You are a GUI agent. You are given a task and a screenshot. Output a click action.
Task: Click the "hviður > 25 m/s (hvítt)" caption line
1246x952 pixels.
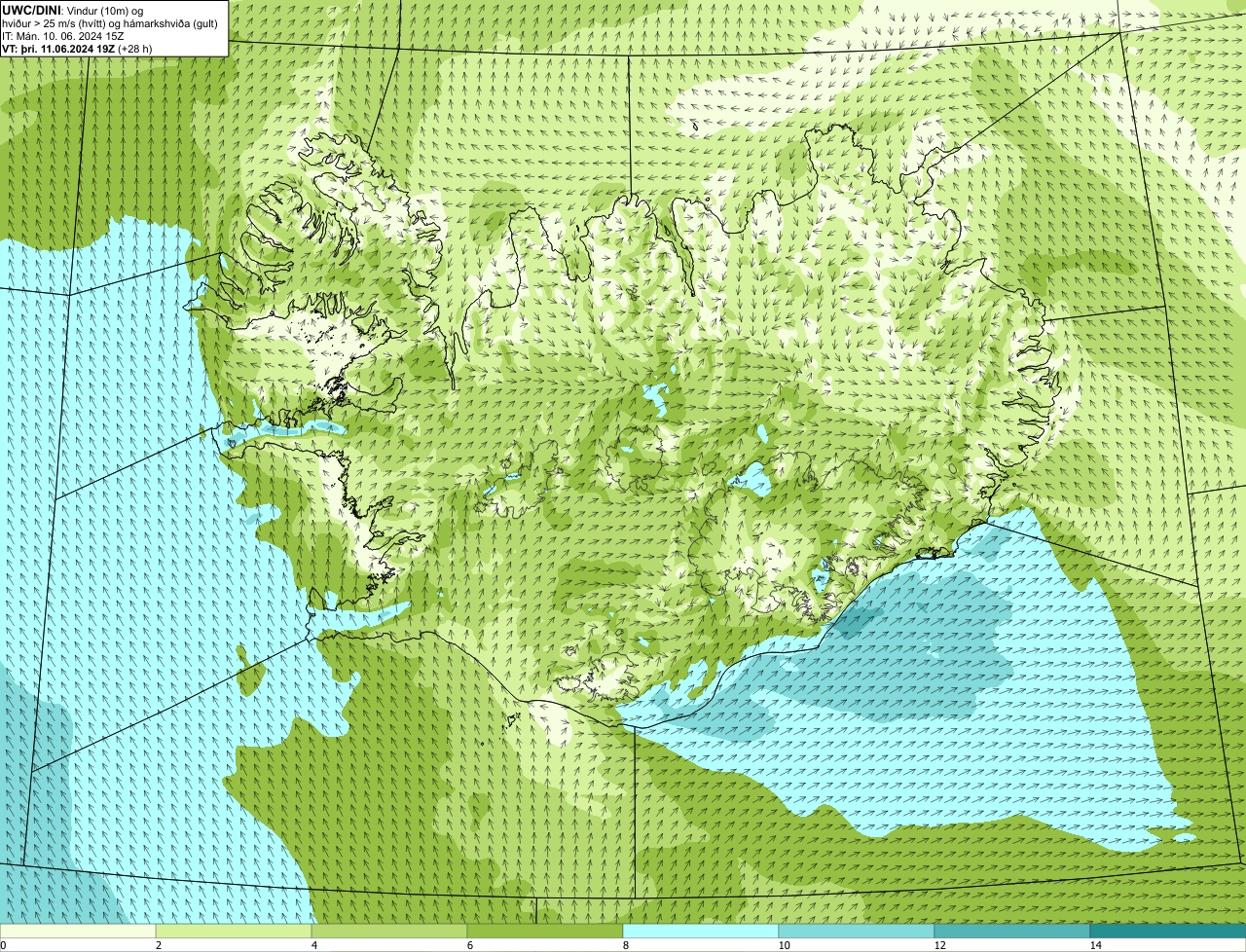tap(55, 23)
